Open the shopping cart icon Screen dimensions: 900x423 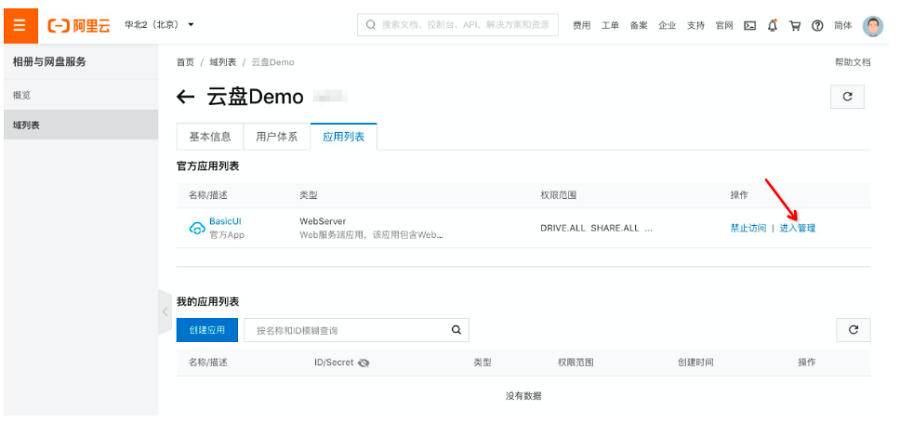click(795, 25)
